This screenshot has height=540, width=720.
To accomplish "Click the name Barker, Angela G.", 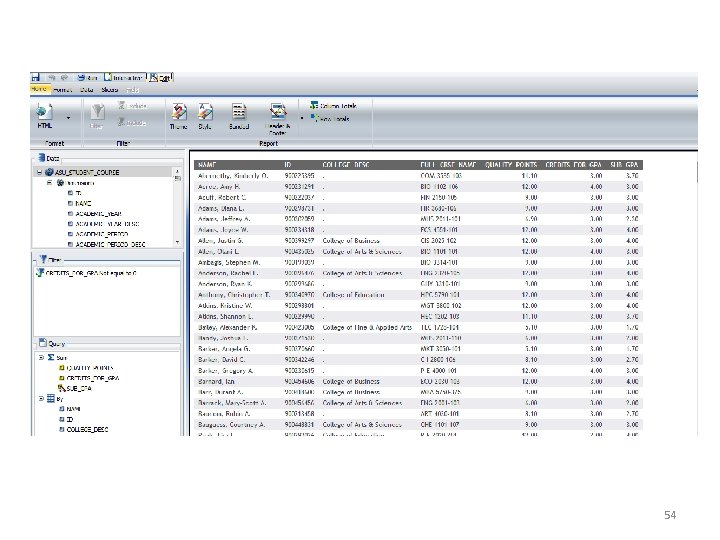I will point(224,349).
